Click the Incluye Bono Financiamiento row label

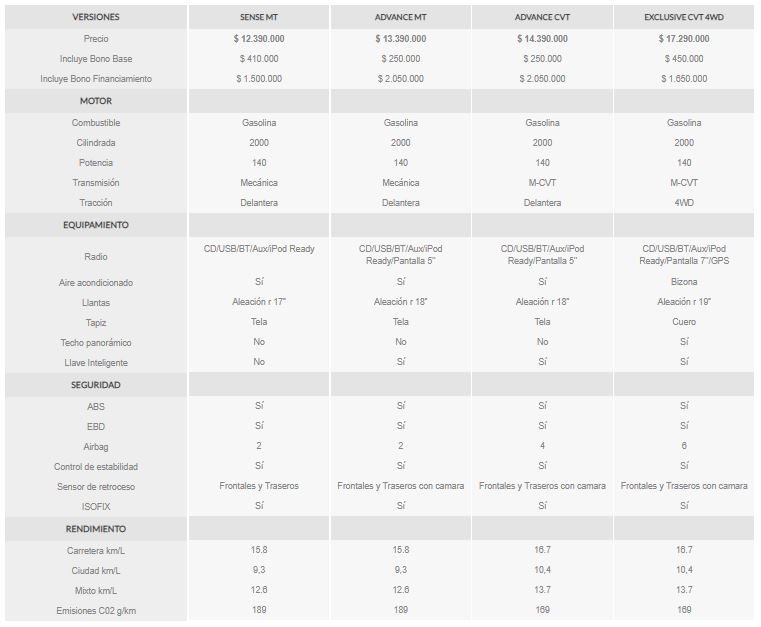click(x=96, y=79)
